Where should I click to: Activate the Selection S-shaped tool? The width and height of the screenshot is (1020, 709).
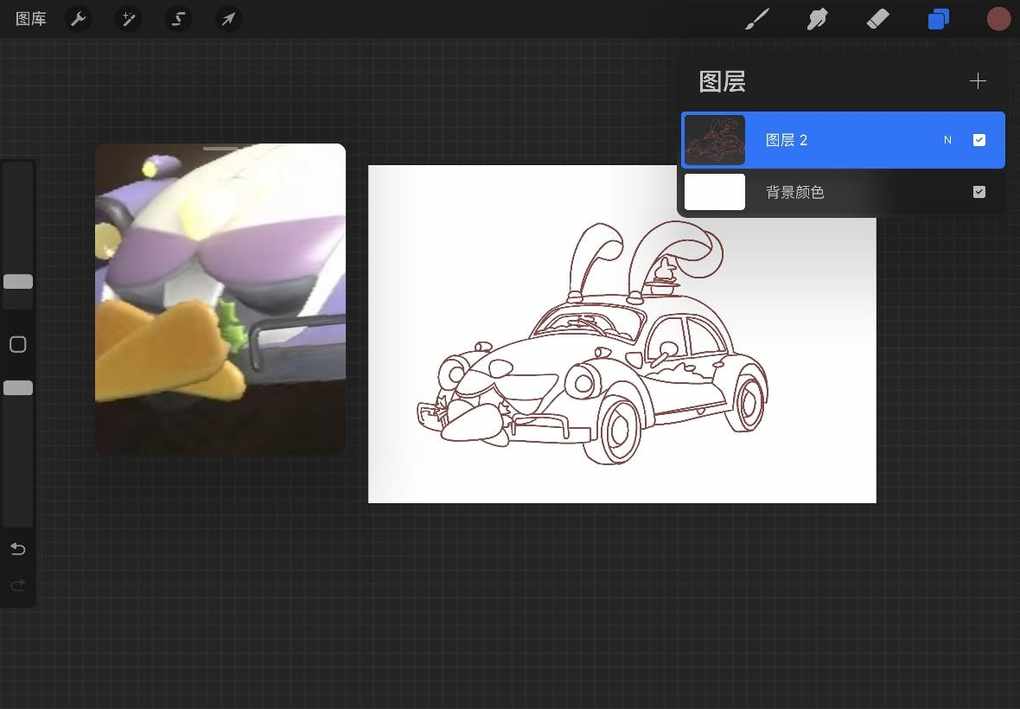pos(178,19)
